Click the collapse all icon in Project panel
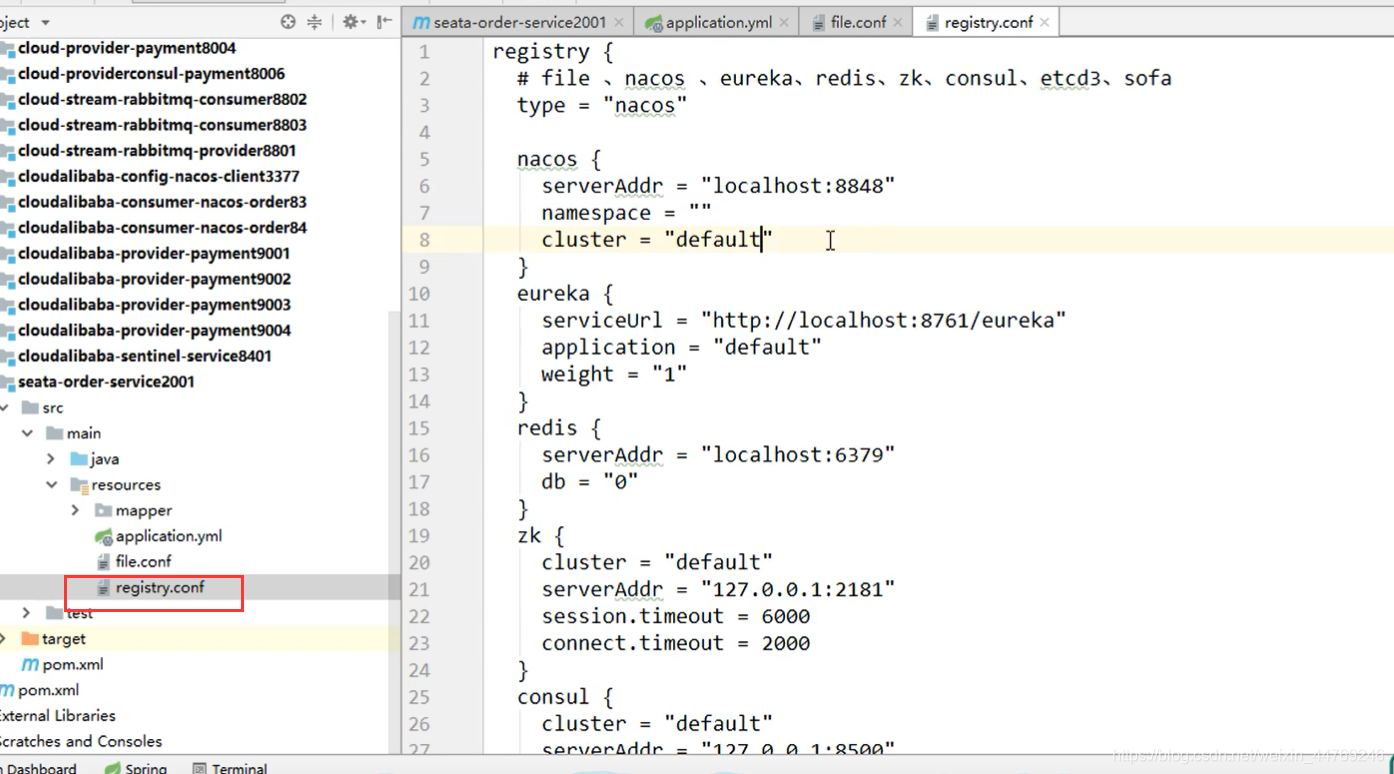 pyautogui.click(x=315, y=22)
